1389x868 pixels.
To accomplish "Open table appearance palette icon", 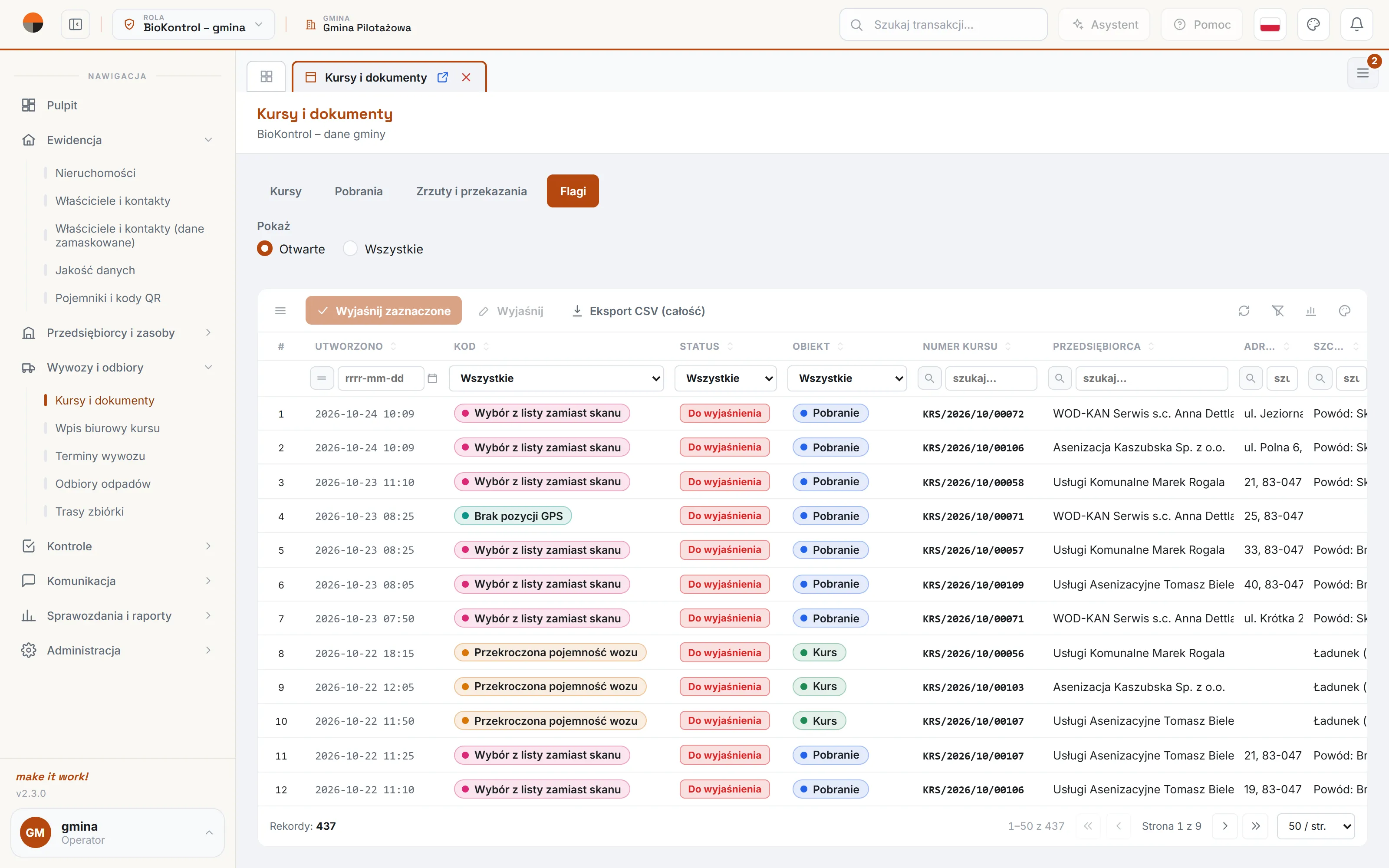I will [x=1344, y=311].
